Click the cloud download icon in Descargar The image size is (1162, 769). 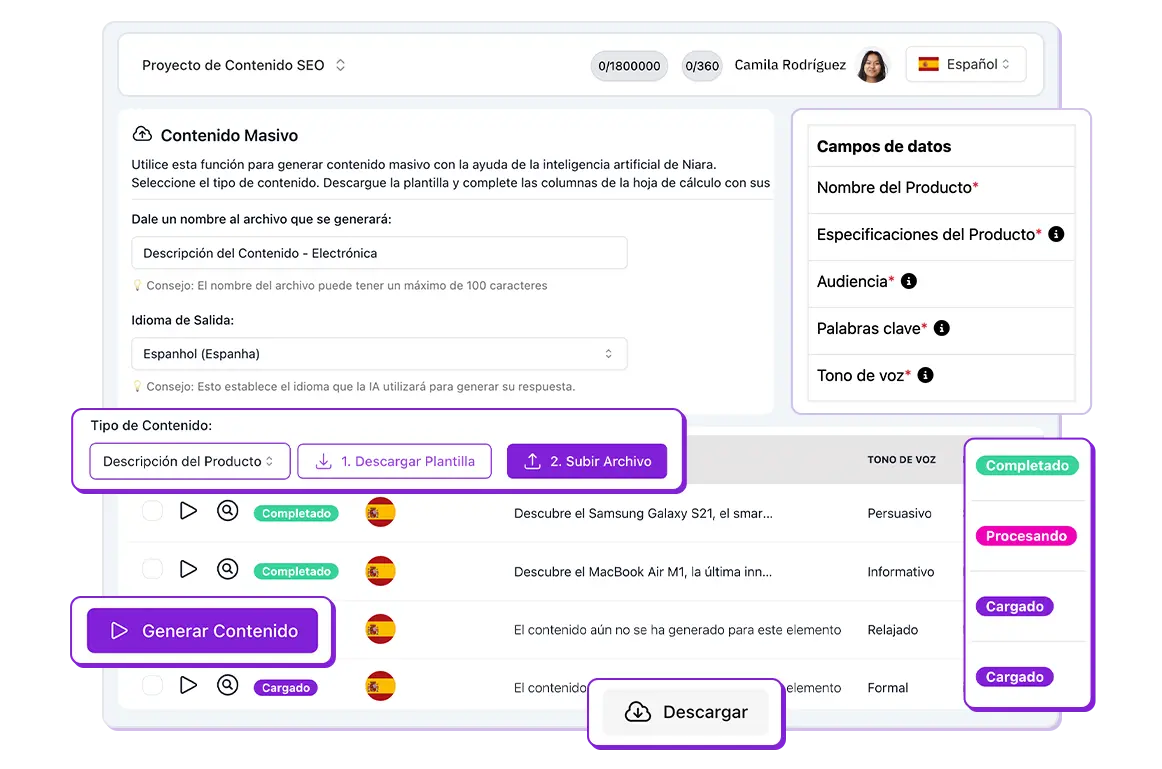(x=637, y=712)
